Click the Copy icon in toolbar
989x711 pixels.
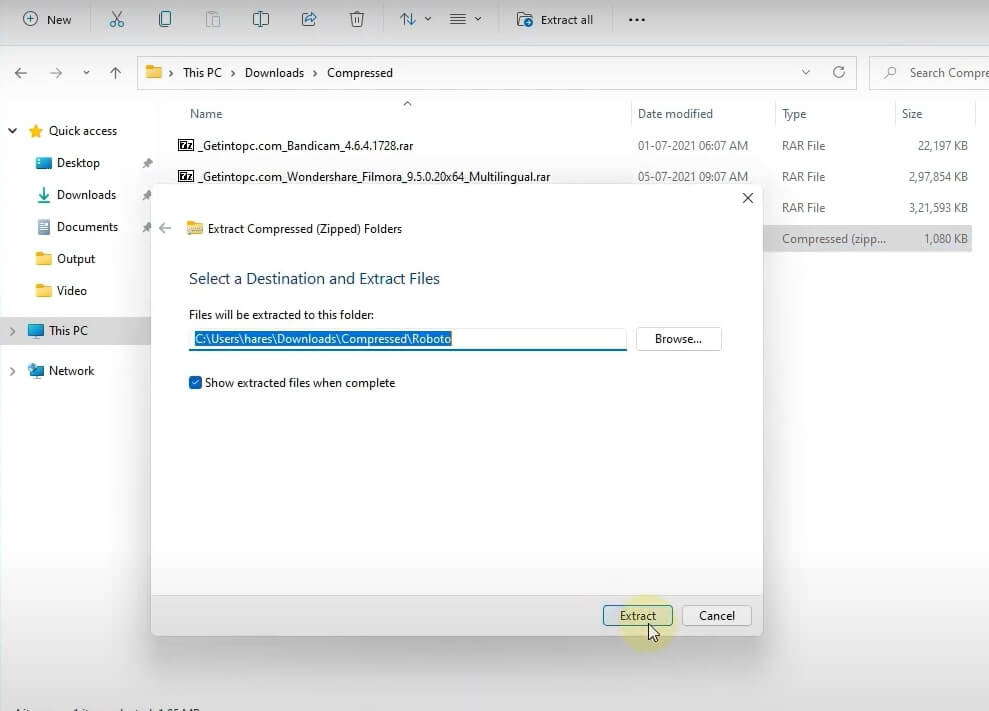(165, 19)
